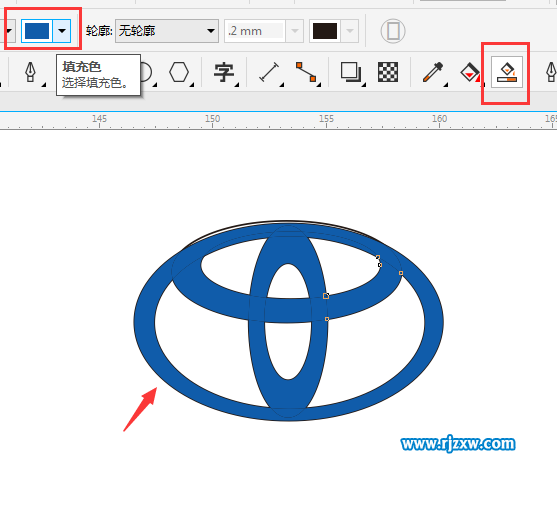Click the ruler mark labeled 145
Viewport: 557px width, 505px height.
pos(99,119)
